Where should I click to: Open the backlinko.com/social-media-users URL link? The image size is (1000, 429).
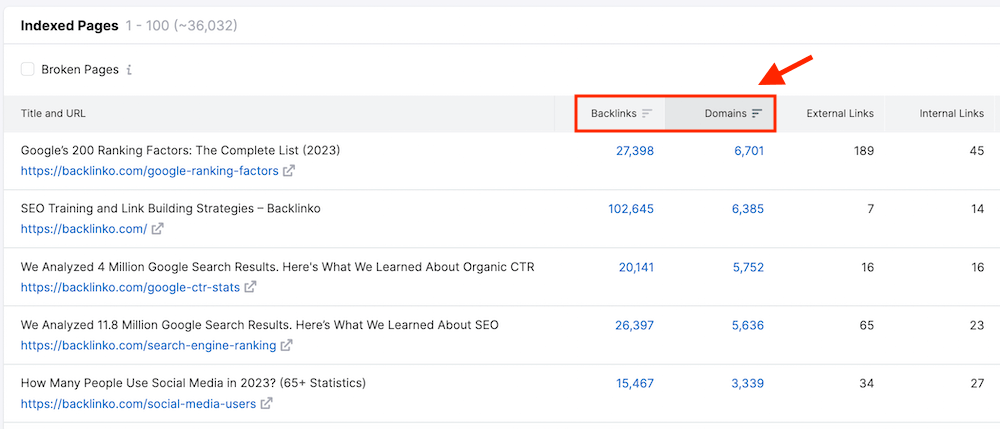pos(137,404)
